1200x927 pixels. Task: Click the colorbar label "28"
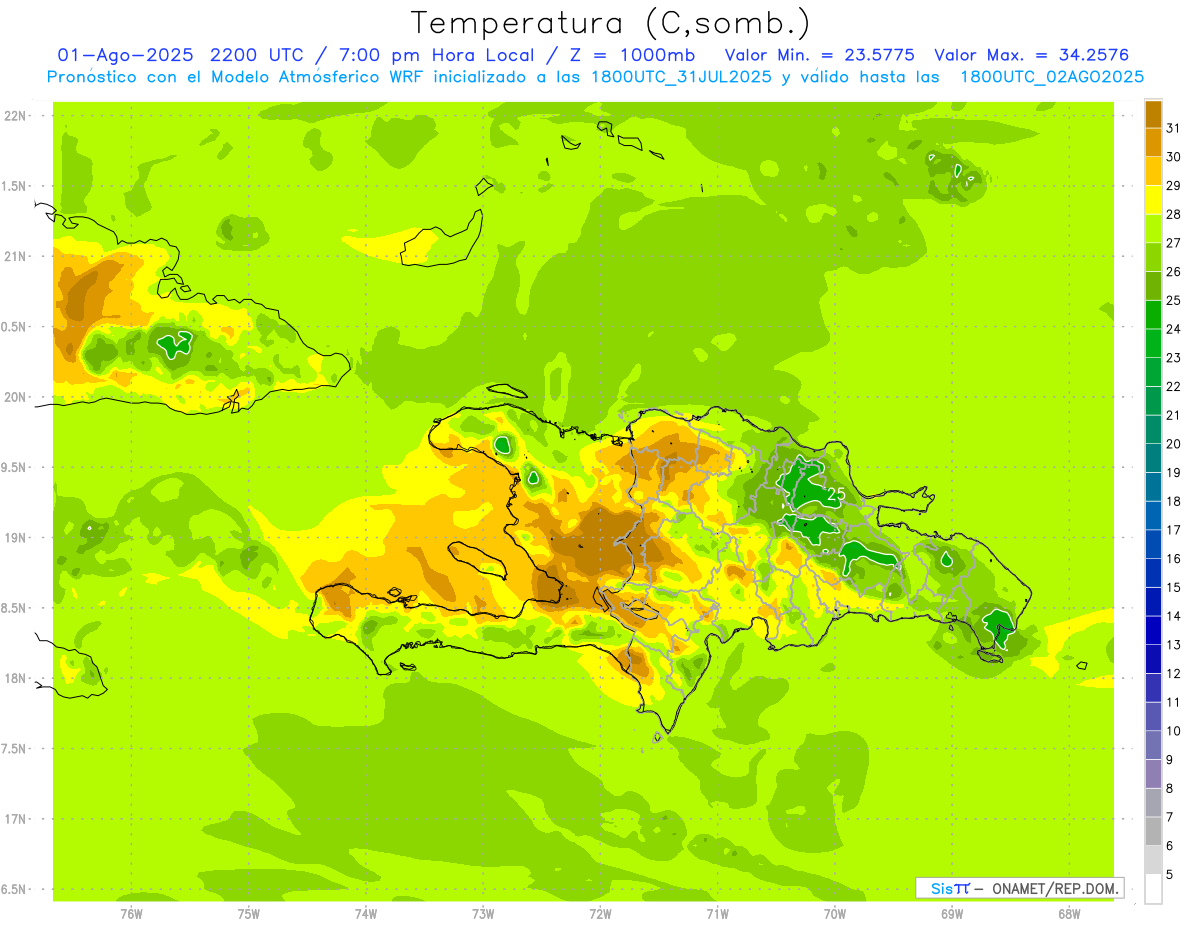click(x=1175, y=214)
